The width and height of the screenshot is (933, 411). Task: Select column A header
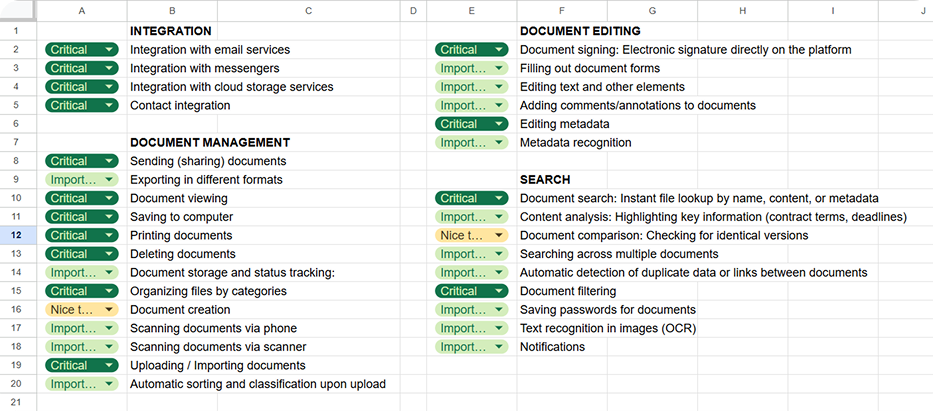pyautogui.click(x=81, y=11)
